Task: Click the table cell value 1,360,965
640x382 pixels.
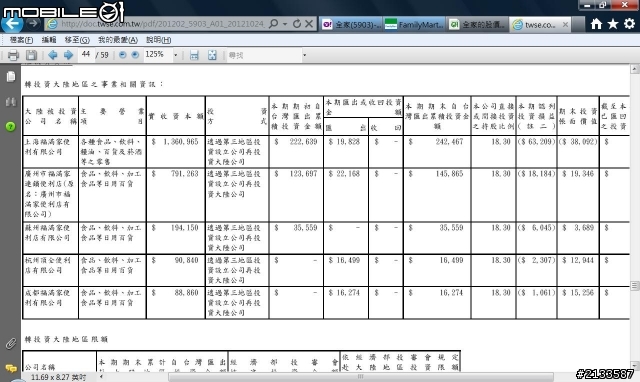Action: coord(181,142)
